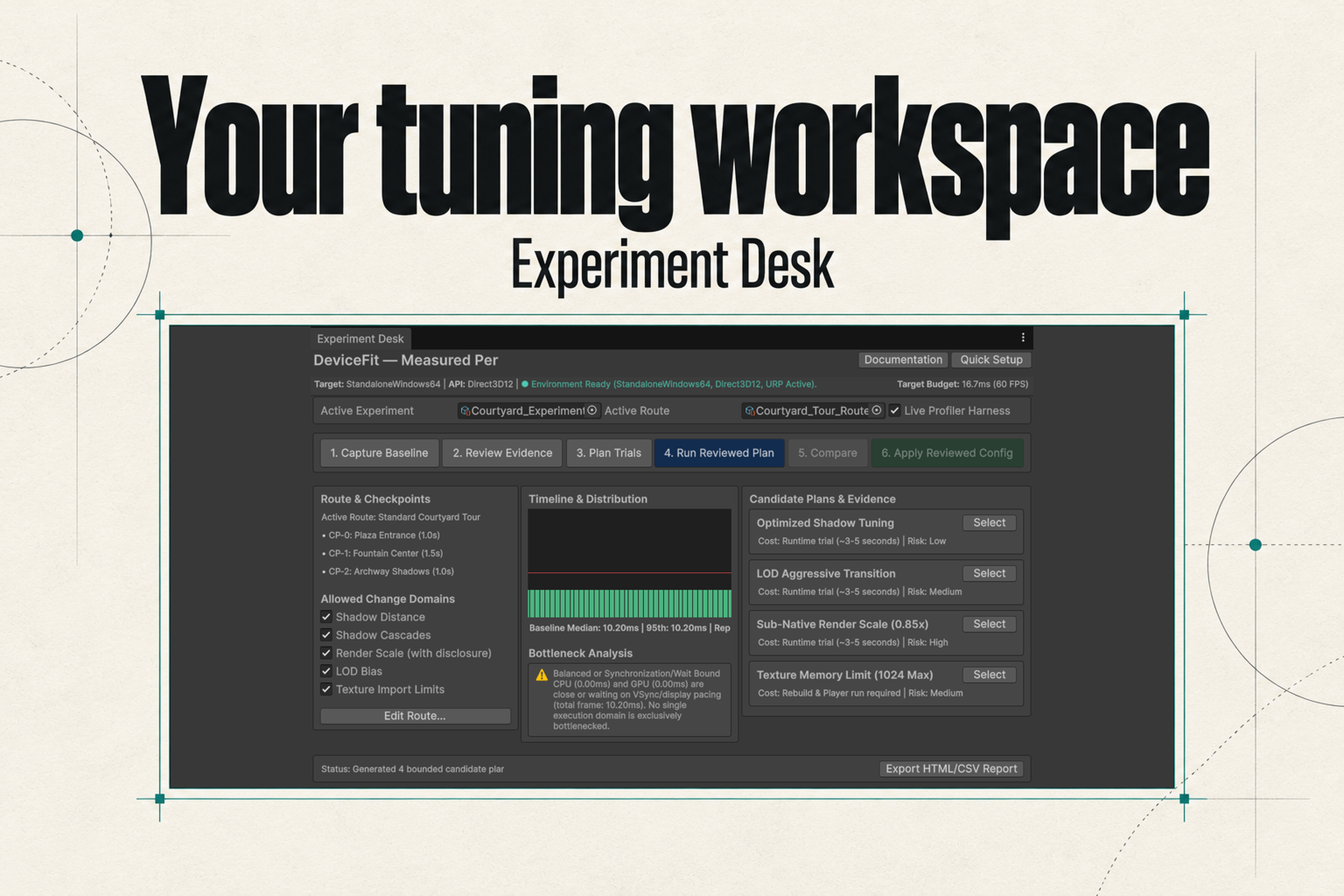Toggle Texture Import Limits checkbox

(326, 689)
